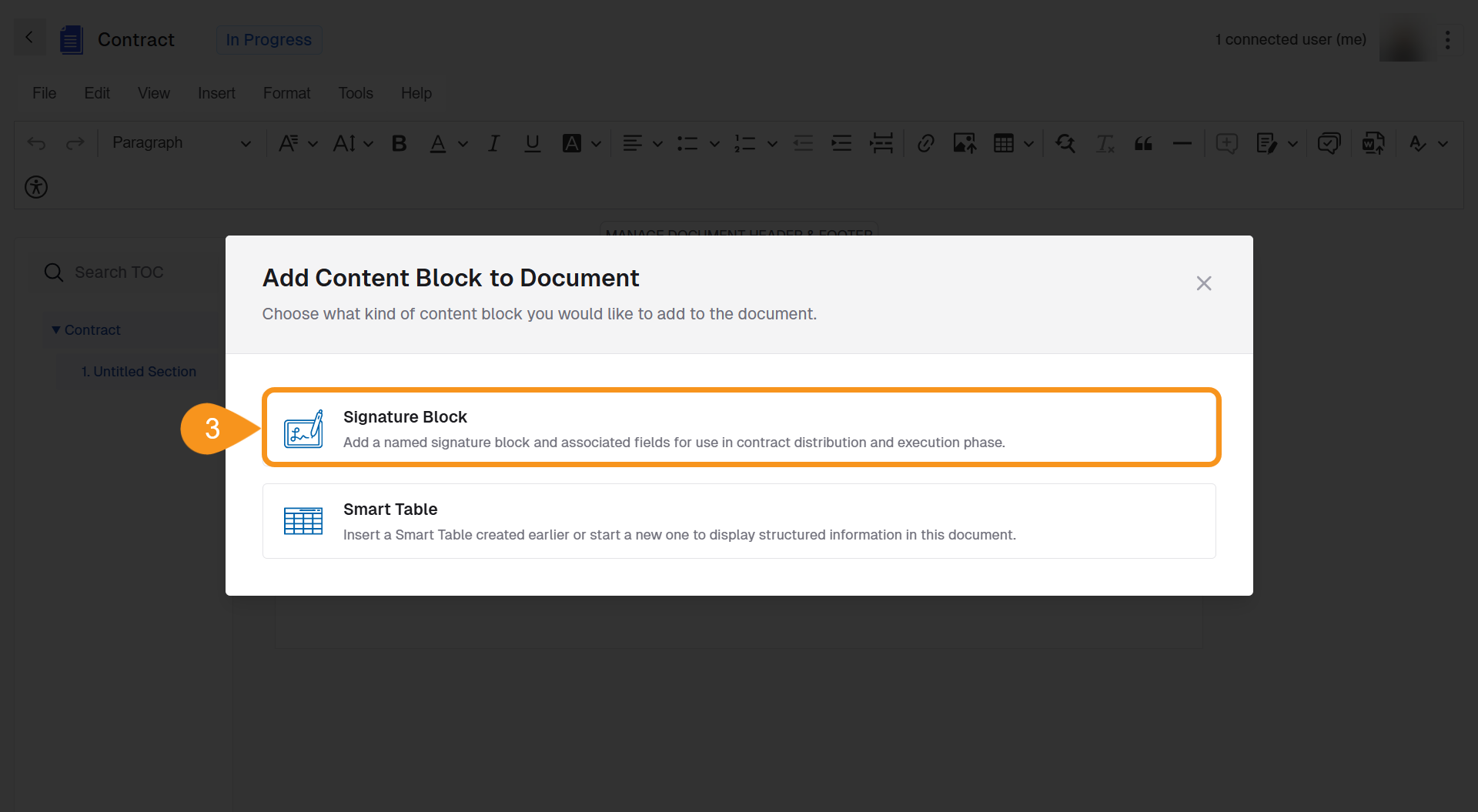This screenshot has width=1478, height=812.
Task: Open the Insert menu
Action: [x=216, y=93]
